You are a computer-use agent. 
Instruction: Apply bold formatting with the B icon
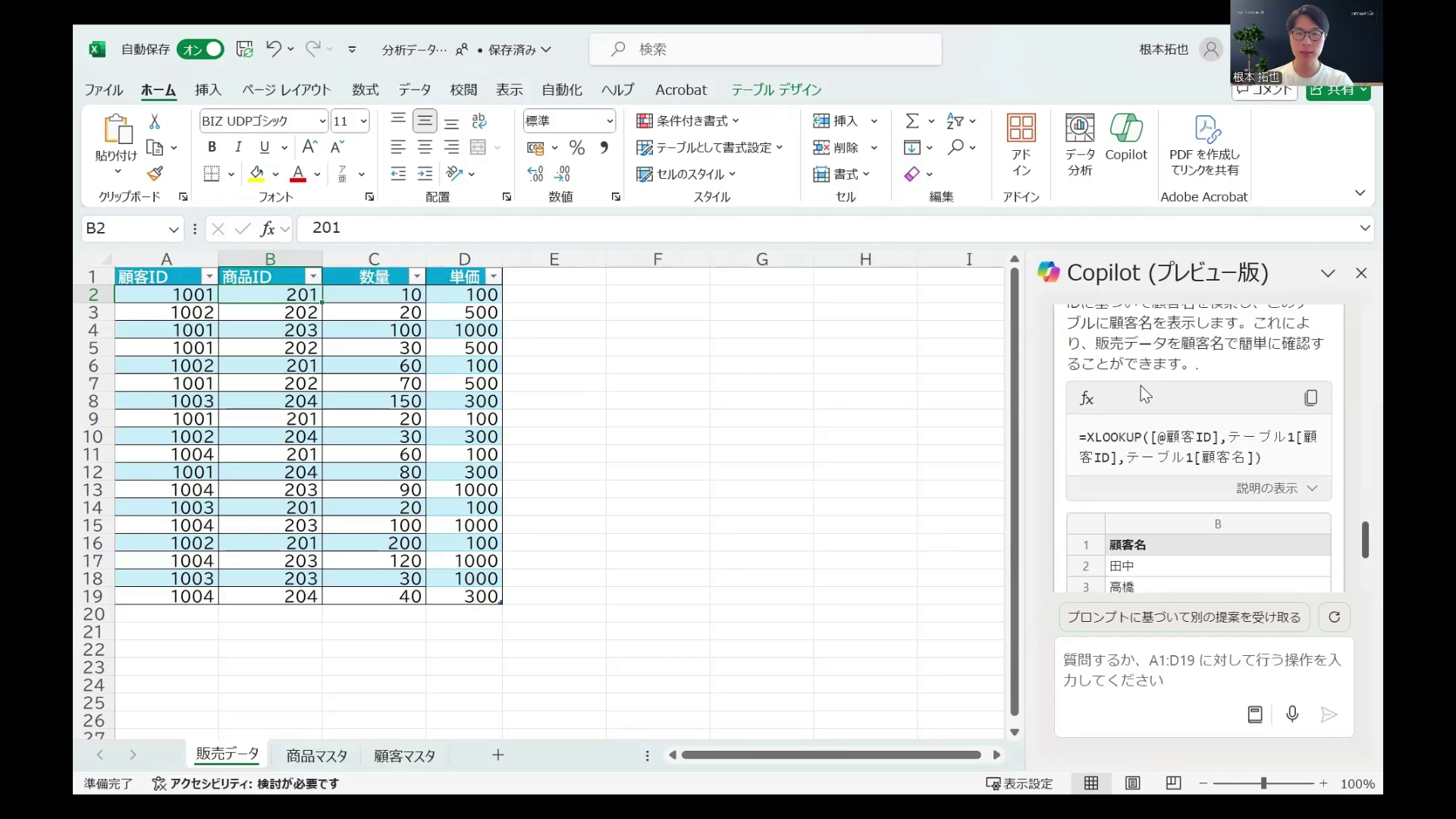pyautogui.click(x=212, y=147)
